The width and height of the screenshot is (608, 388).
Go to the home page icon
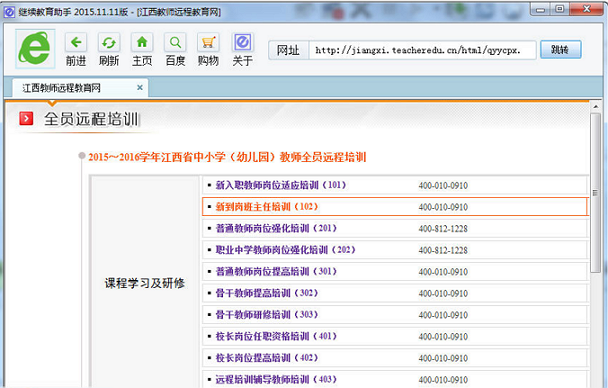(142, 42)
